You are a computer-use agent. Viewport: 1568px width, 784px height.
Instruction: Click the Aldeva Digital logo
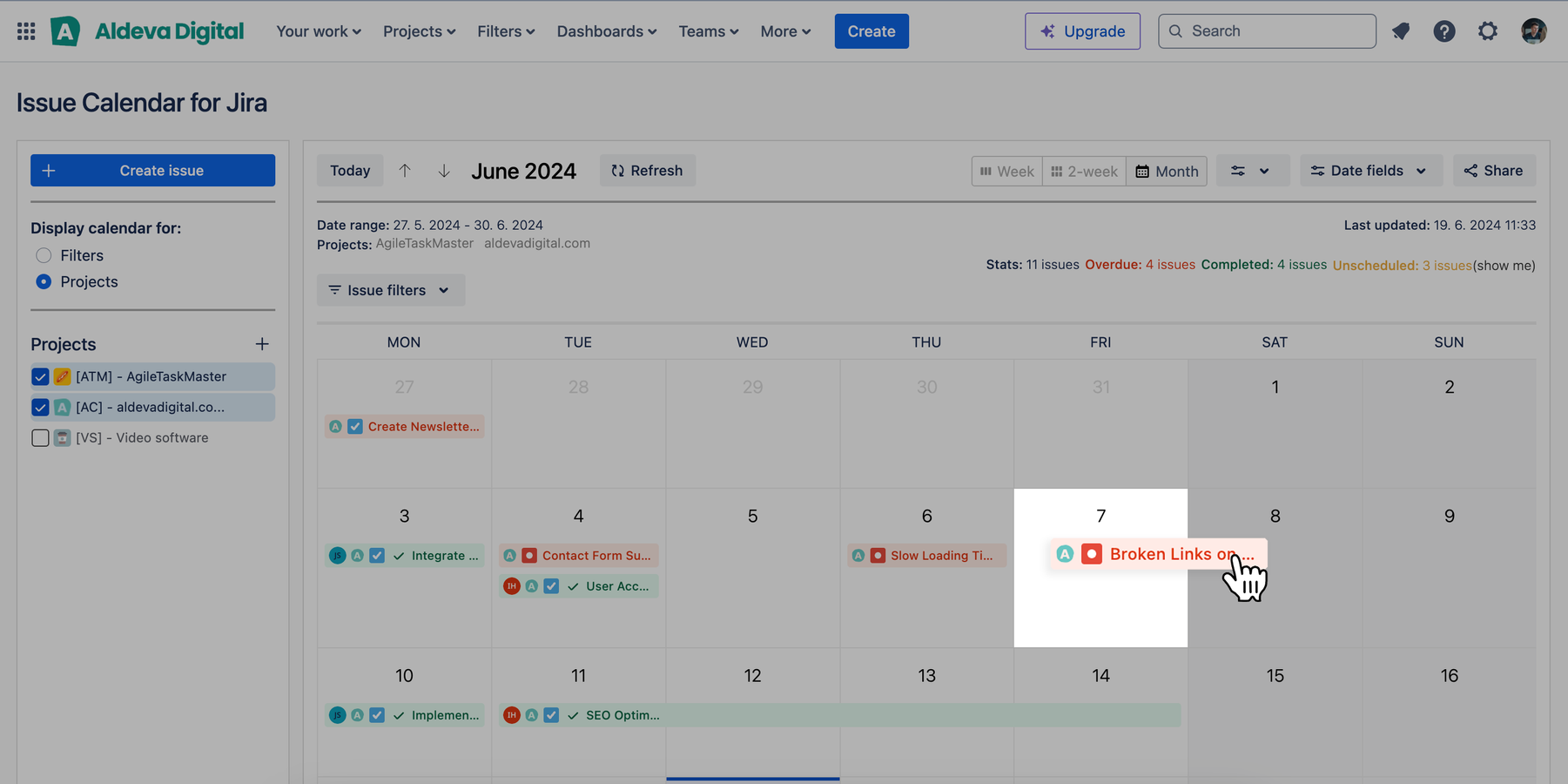147,31
